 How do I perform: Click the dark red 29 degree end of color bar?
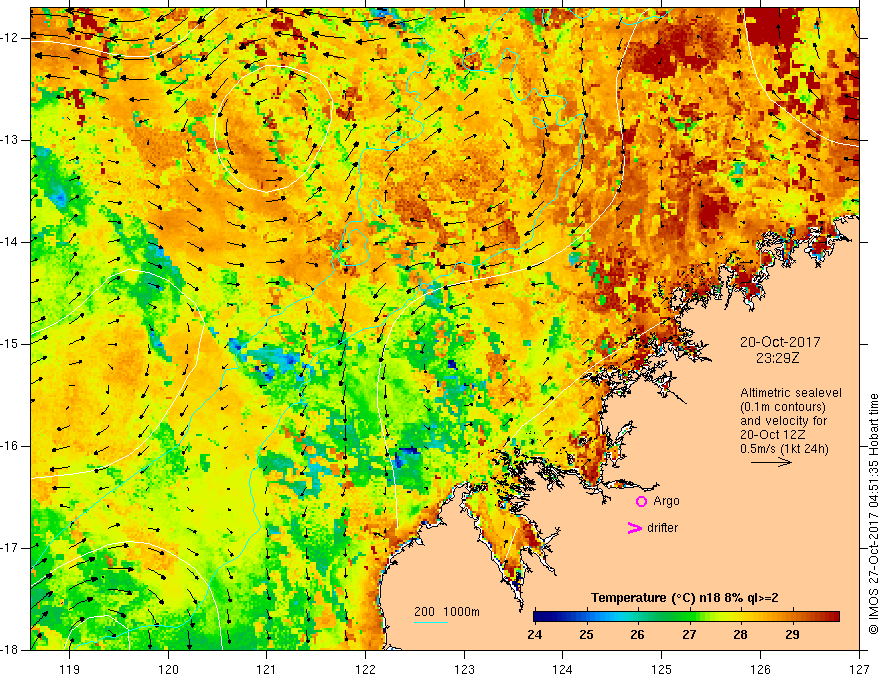(833, 617)
